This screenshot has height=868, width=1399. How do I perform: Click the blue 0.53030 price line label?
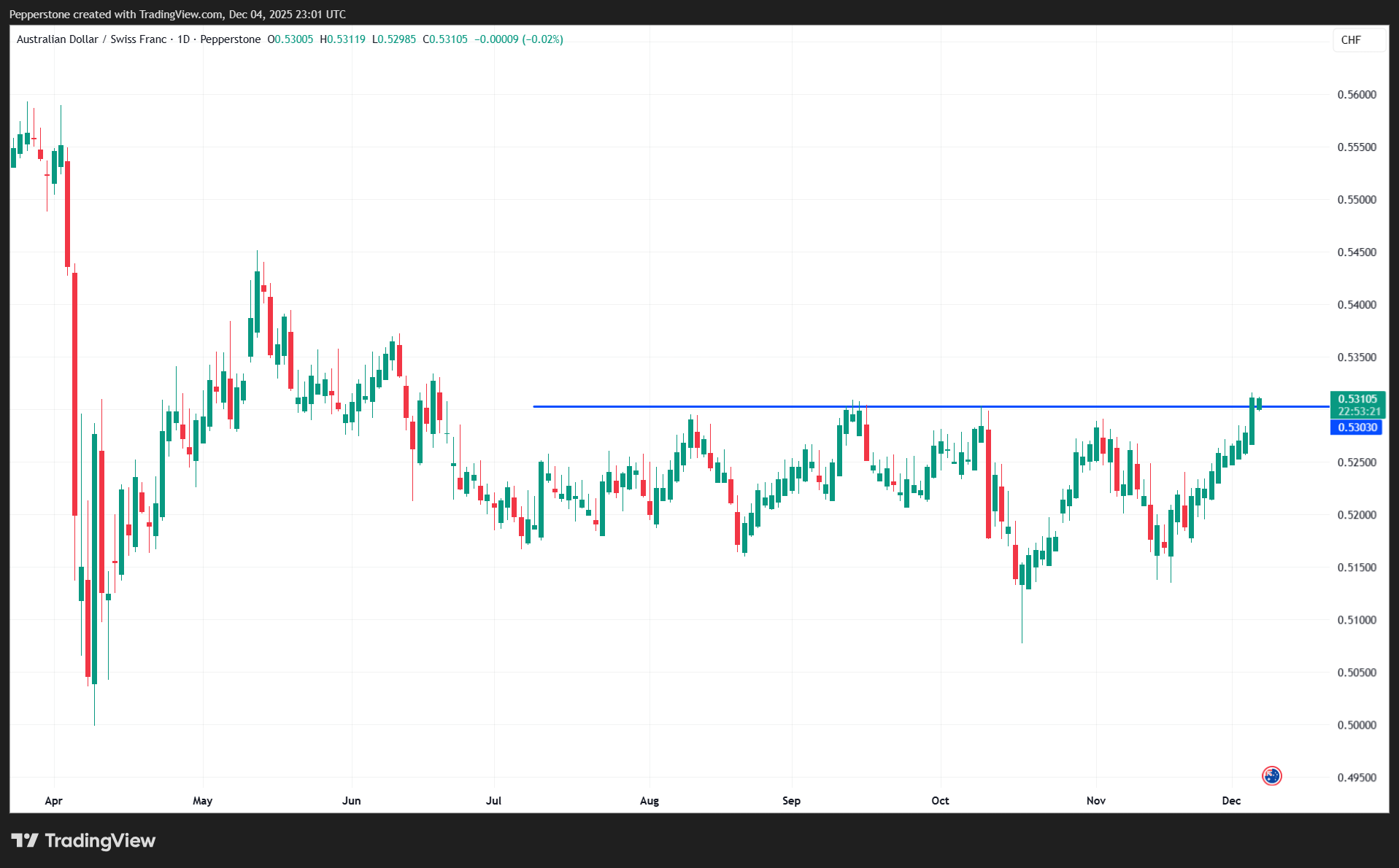pyautogui.click(x=1356, y=427)
